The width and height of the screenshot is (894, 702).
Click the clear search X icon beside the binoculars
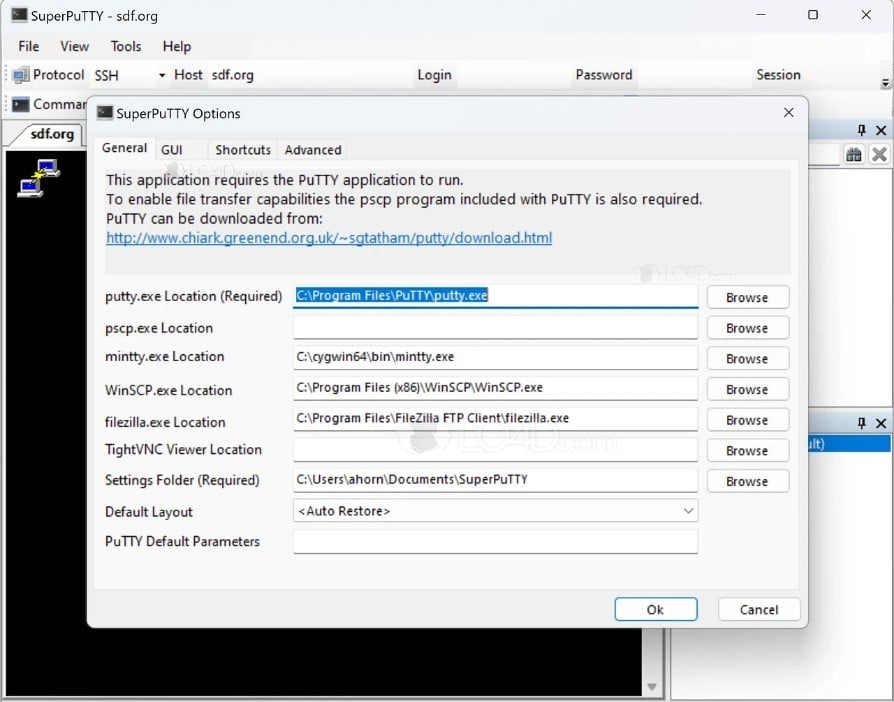pos(879,154)
